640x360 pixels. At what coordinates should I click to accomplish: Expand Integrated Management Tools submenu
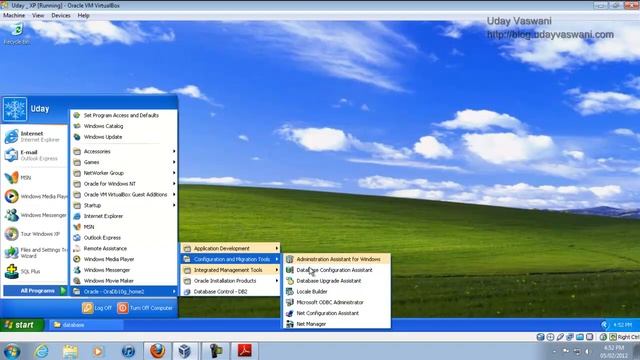coord(231,270)
